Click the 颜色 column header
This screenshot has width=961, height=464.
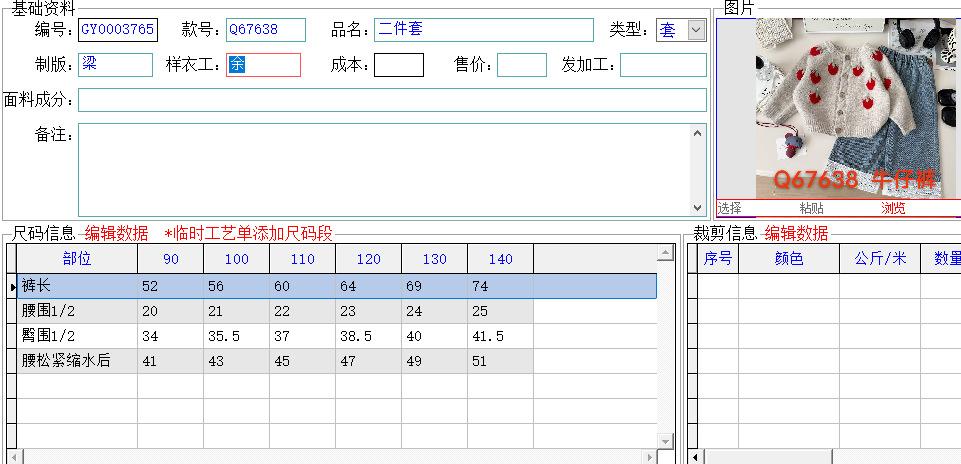[789, 259]
